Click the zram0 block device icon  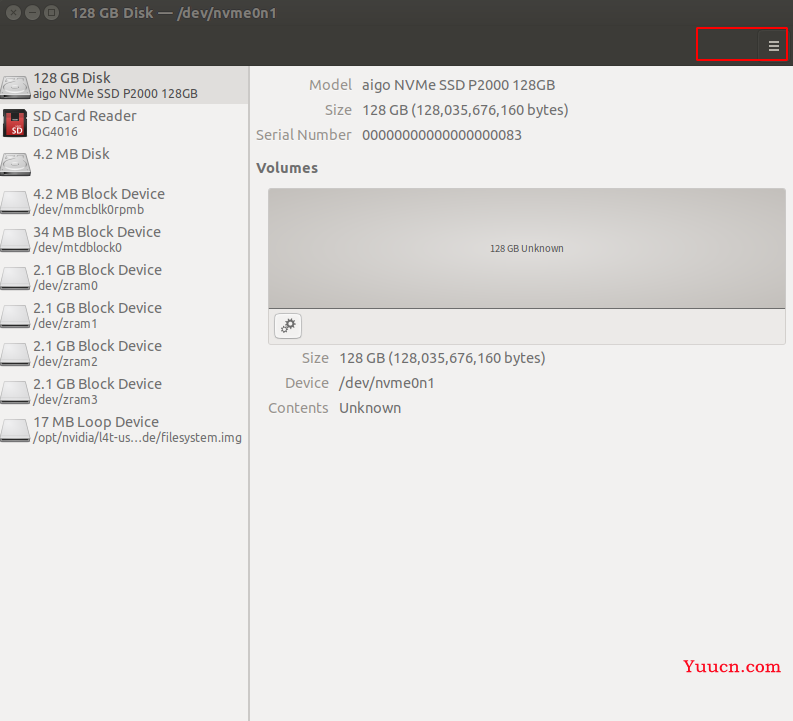tap(15, 278)
